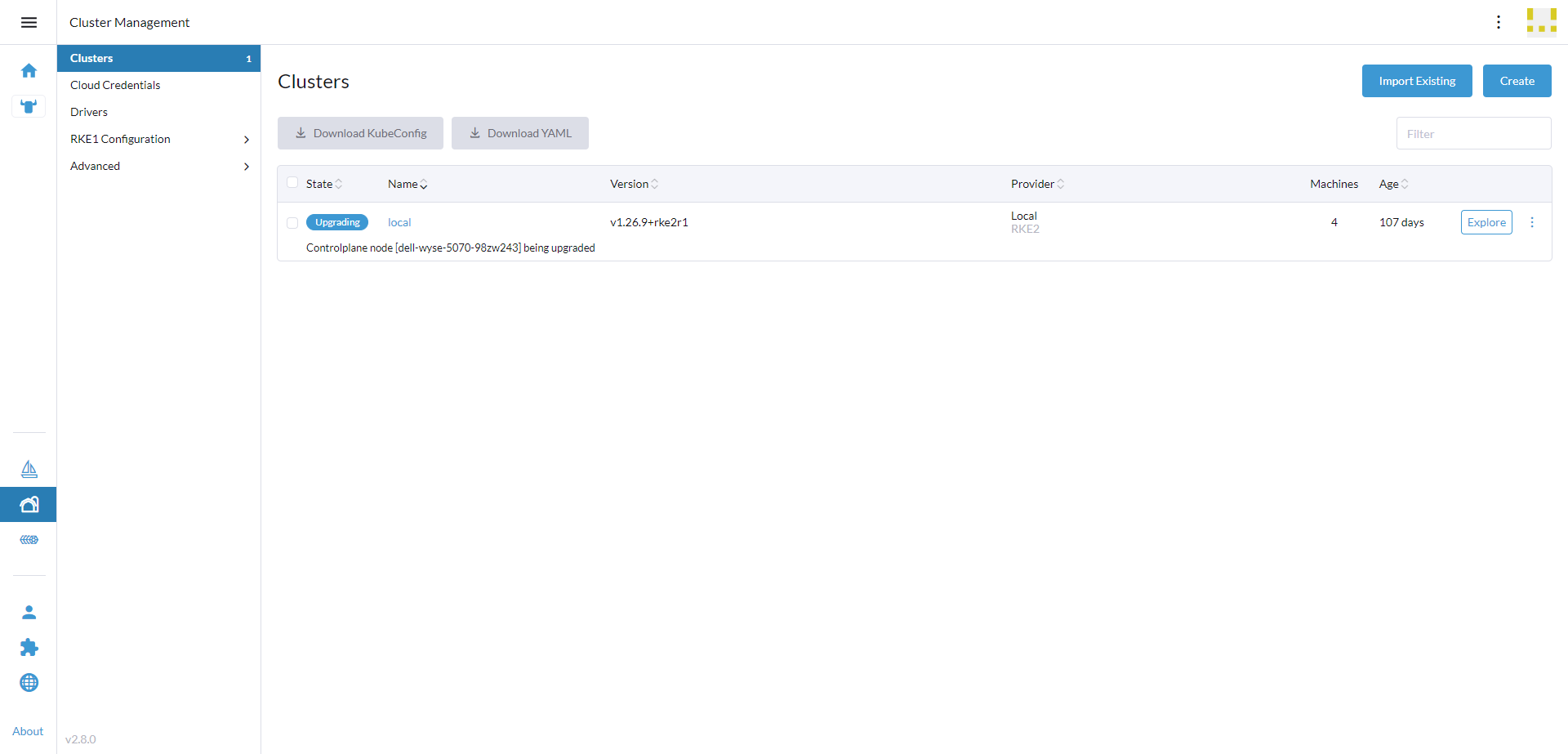Select Cloud Credentials in side menu
Image resolution: width=1568 pixels, height=754 pixels.
tap(115, 85)
